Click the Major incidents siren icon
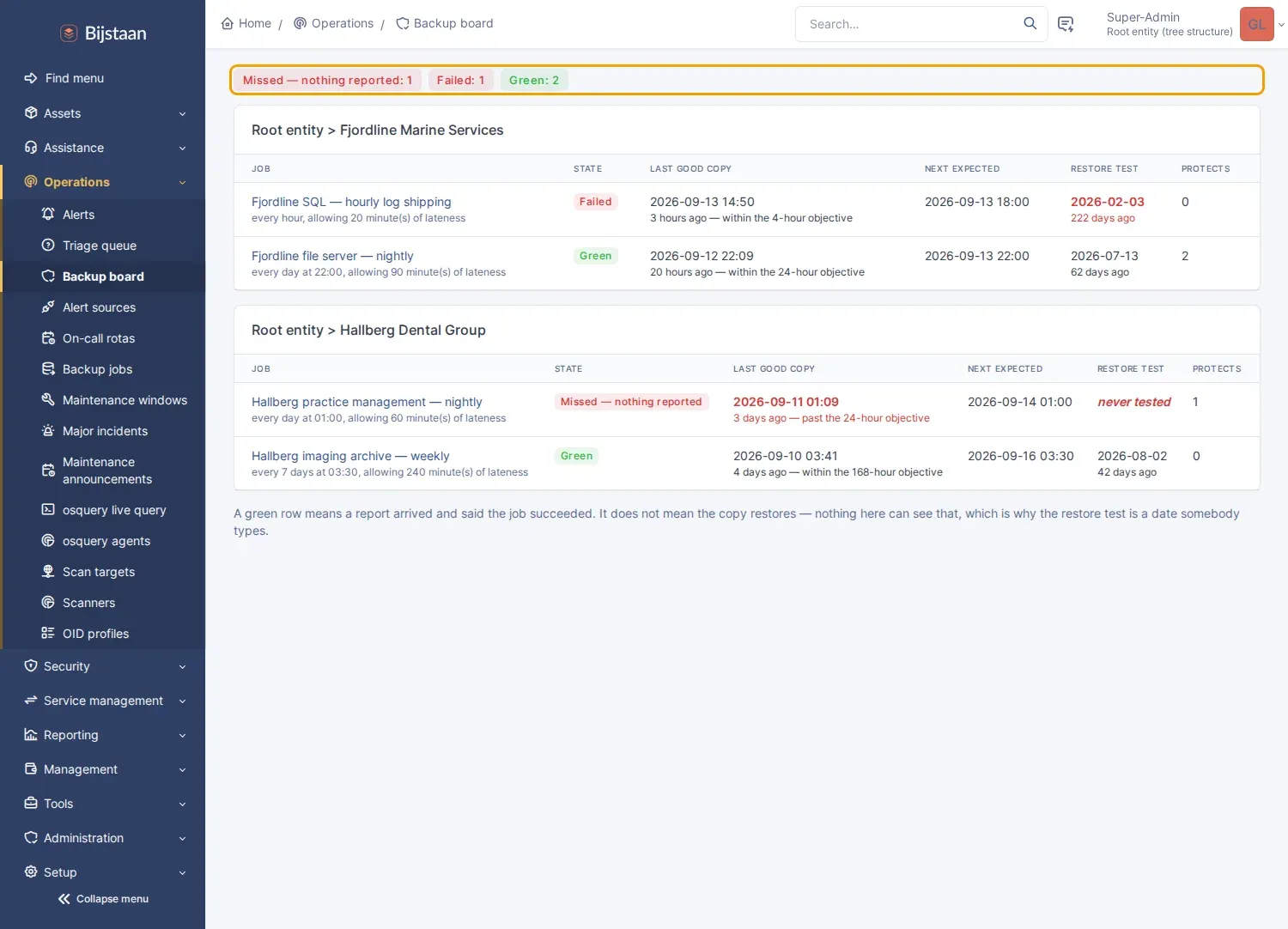The width and height of the screenshot is (1288, 929). click(x=48, y=430)
